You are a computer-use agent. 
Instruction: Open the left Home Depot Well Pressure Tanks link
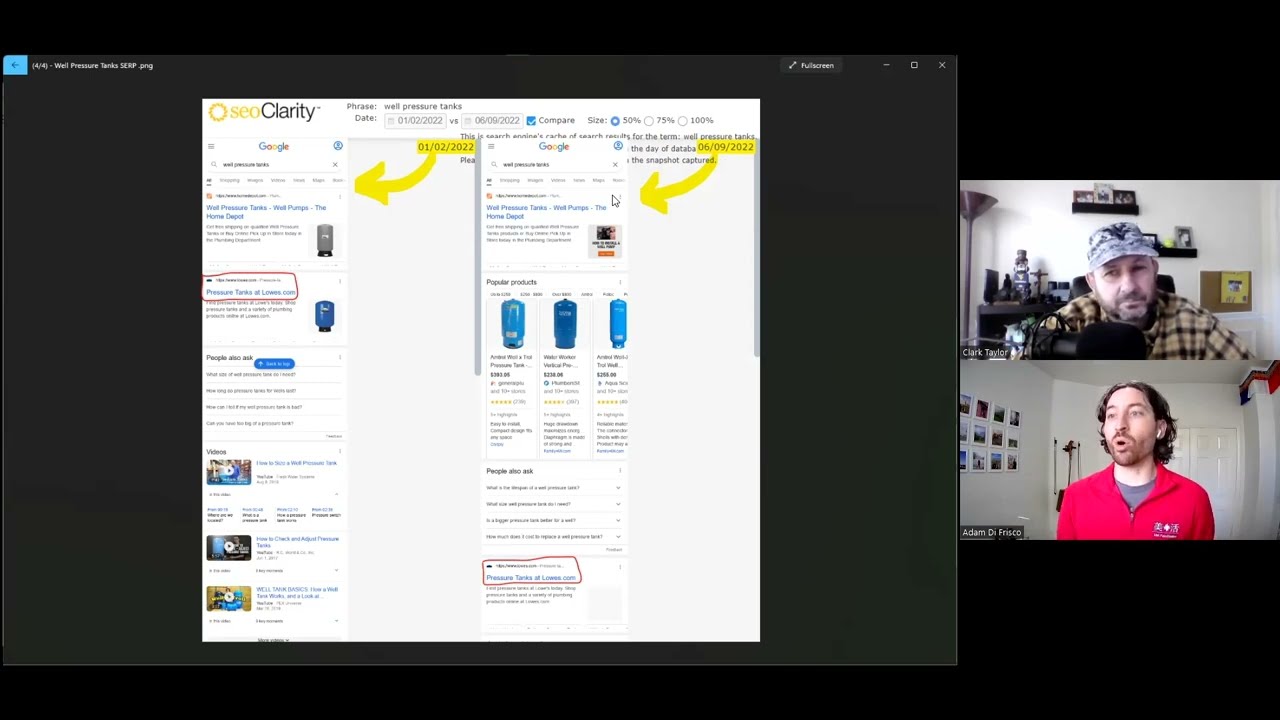click(266, 212)
